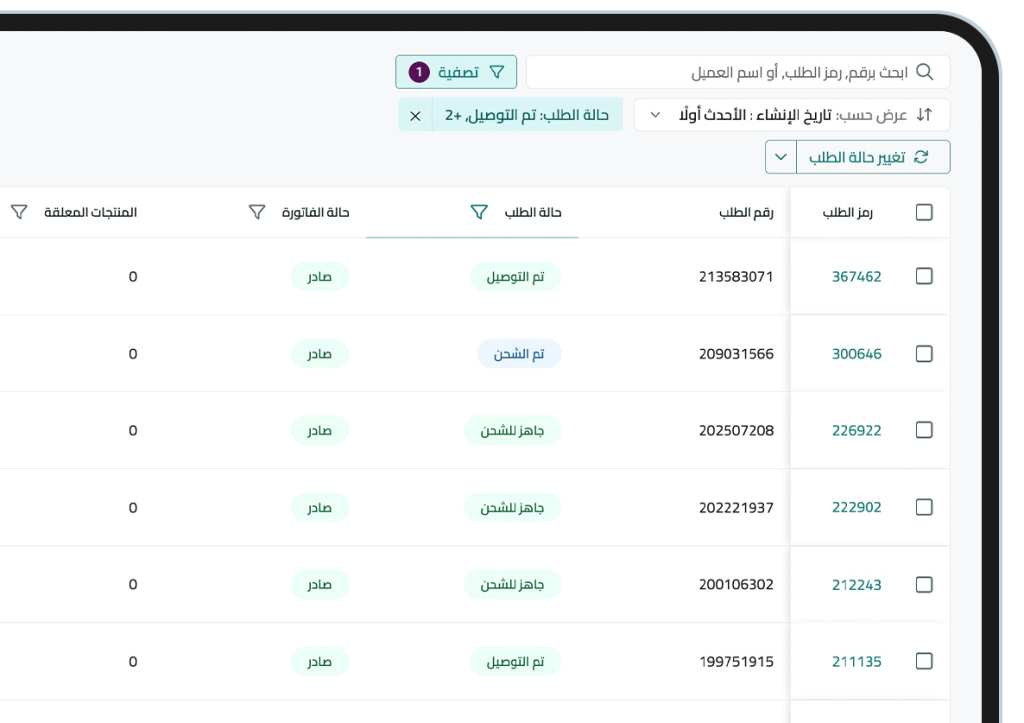This screenshot has height=723, width=1024.
Task: Check the row for order 367462
Action: coord(924,277)
